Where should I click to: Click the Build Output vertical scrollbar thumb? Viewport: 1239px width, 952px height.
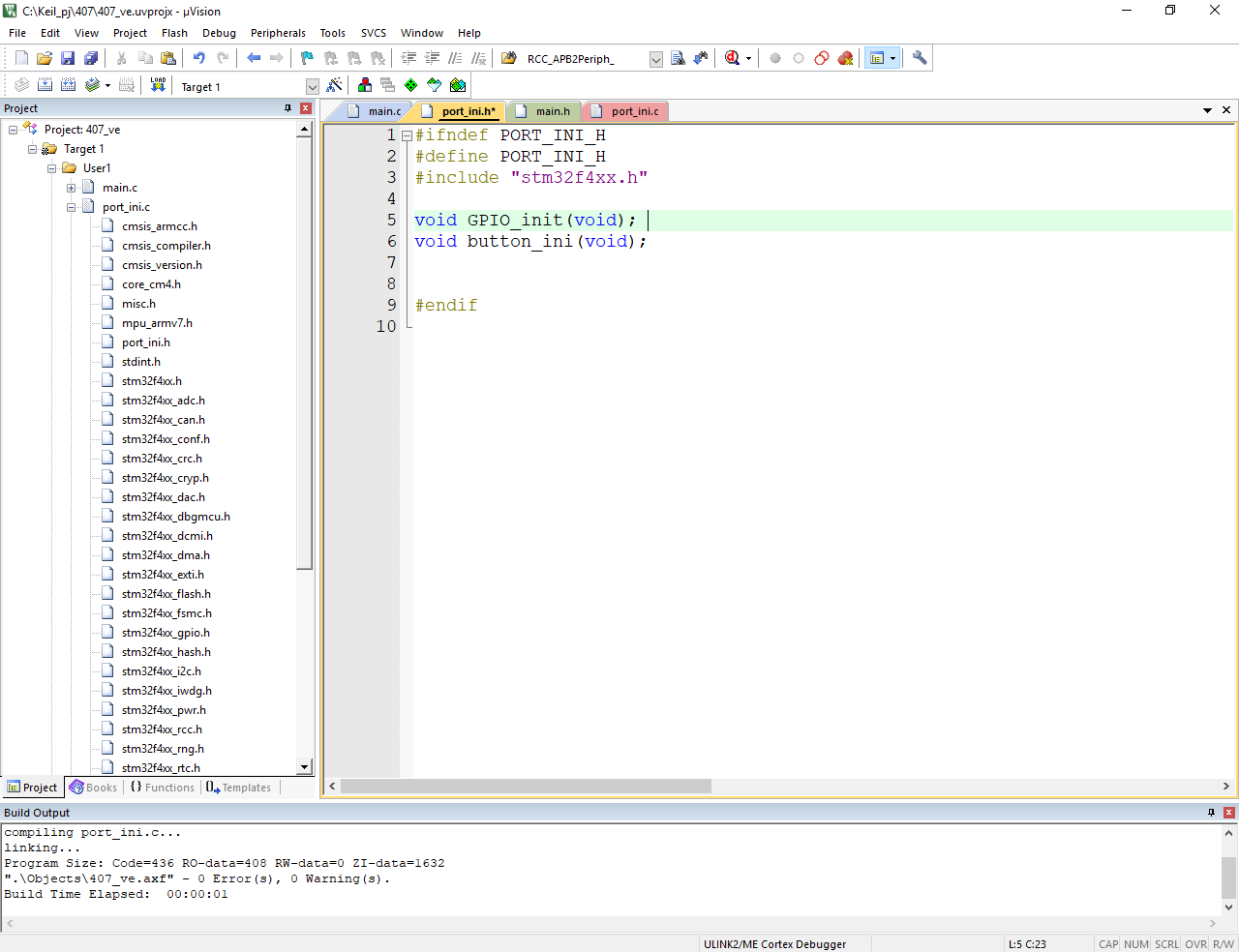pos(1229,878)
